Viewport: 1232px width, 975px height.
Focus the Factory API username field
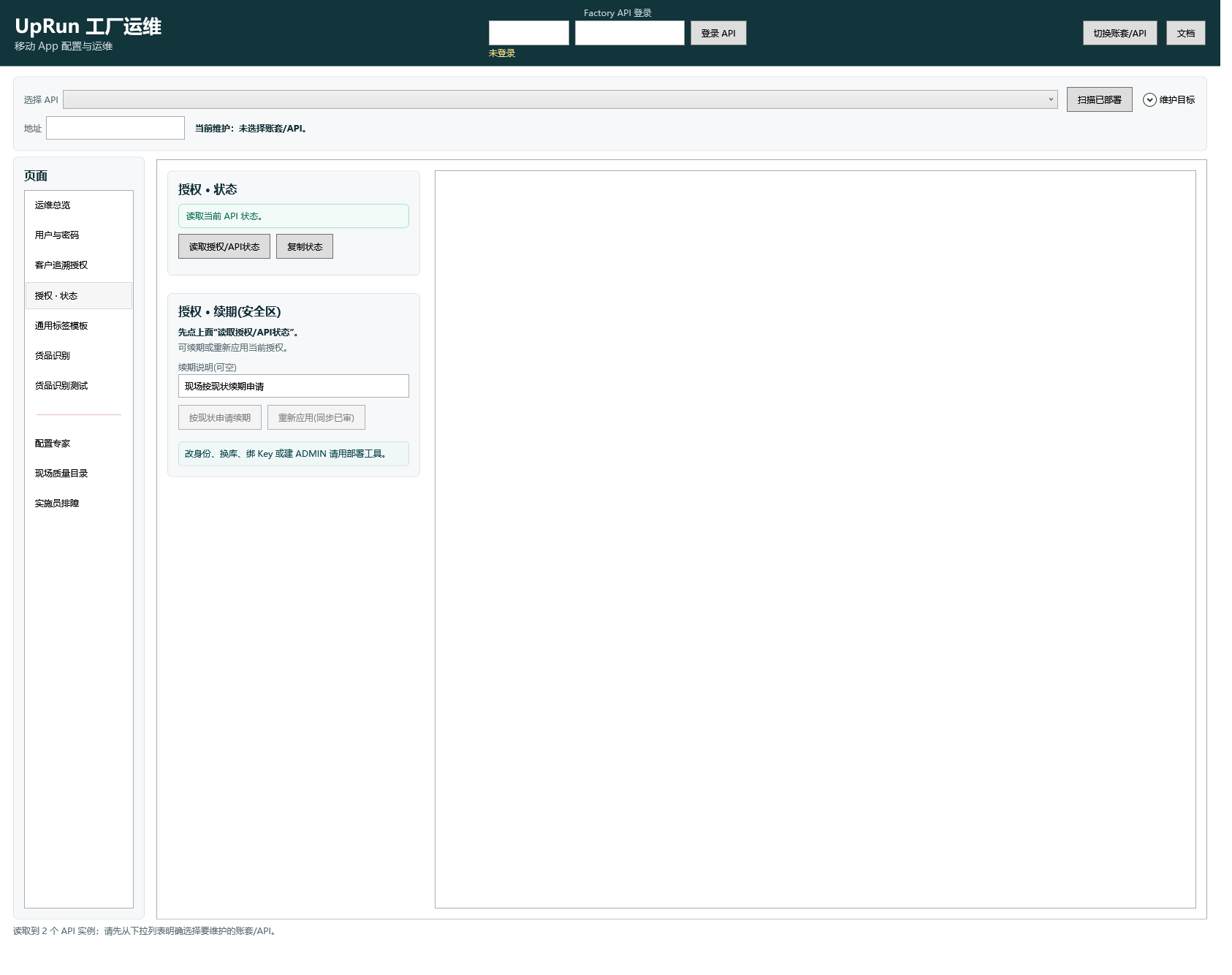(529, 33)
